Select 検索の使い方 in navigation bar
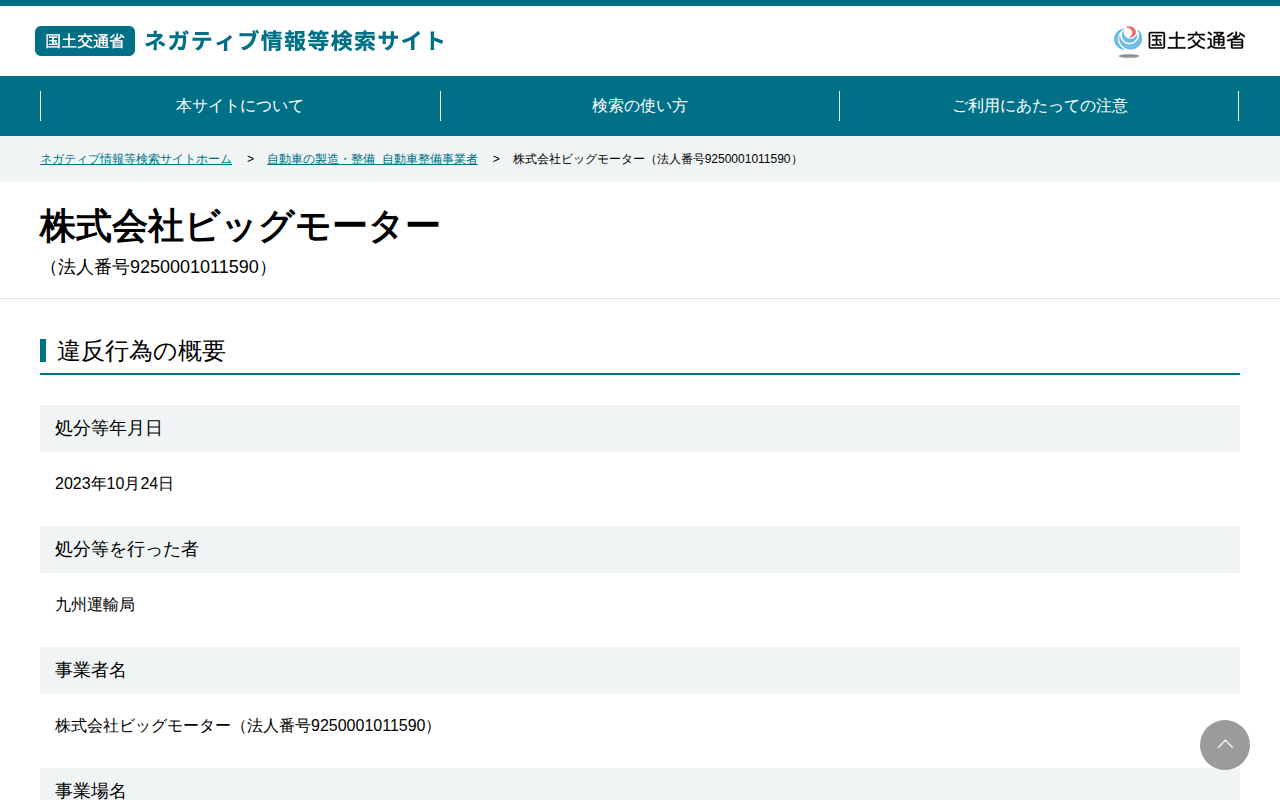Image resolution: width=1280 pixels, height=800 pixels. (x=640, y=106)
